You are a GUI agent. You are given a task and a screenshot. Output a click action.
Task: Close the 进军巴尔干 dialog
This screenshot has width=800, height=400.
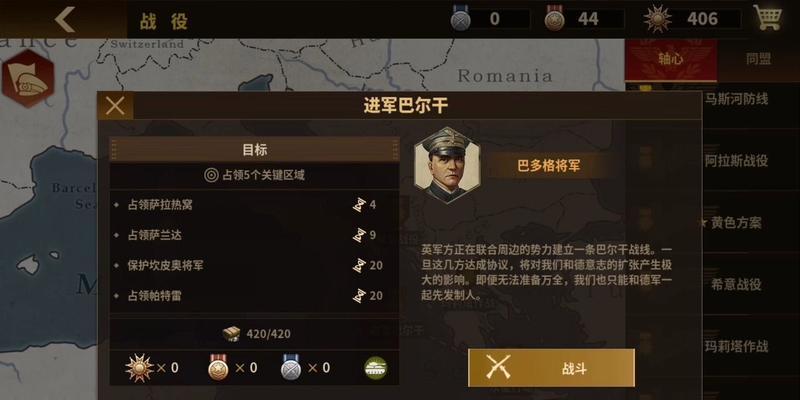(115, 106)
